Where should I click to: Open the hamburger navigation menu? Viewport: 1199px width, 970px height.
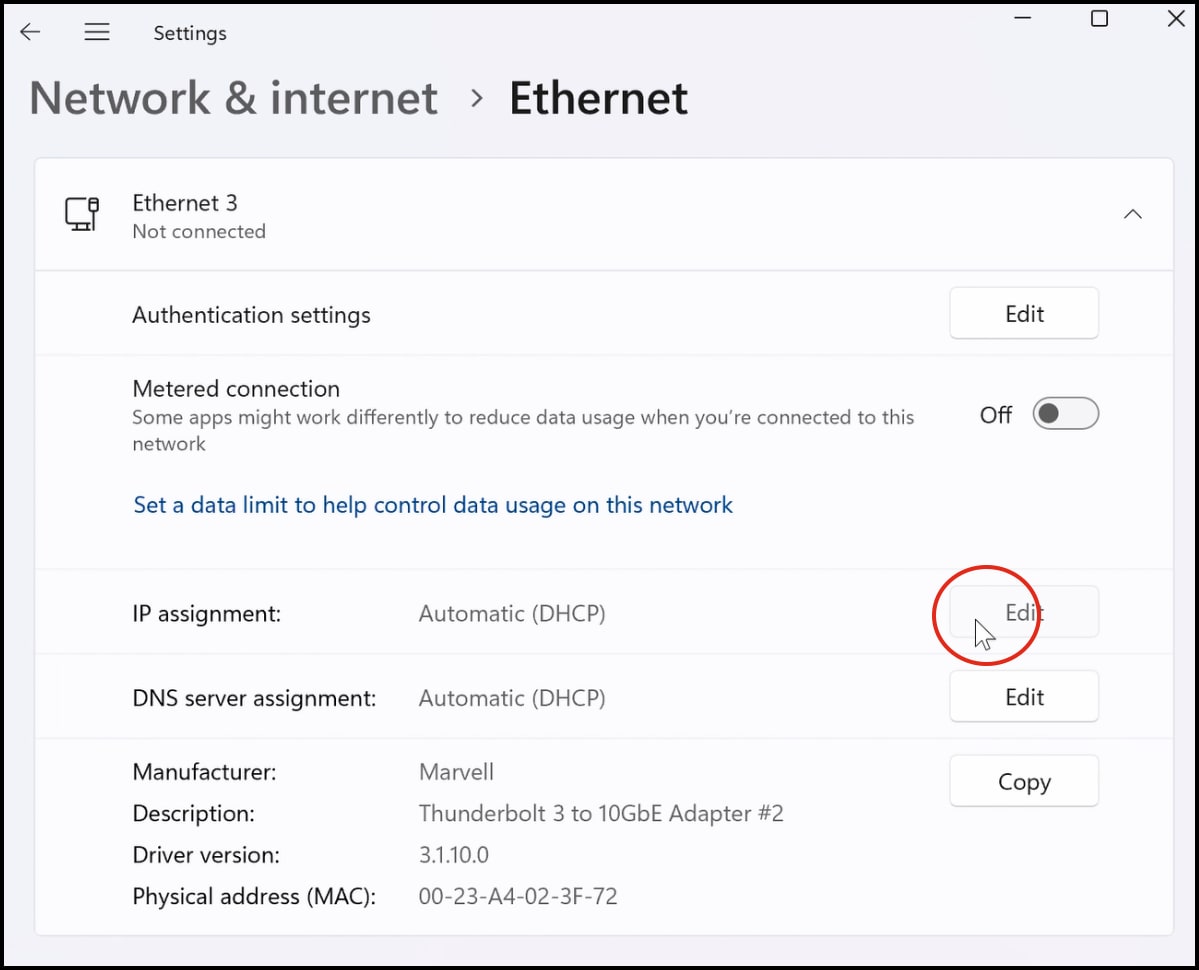tap(97, 33)
